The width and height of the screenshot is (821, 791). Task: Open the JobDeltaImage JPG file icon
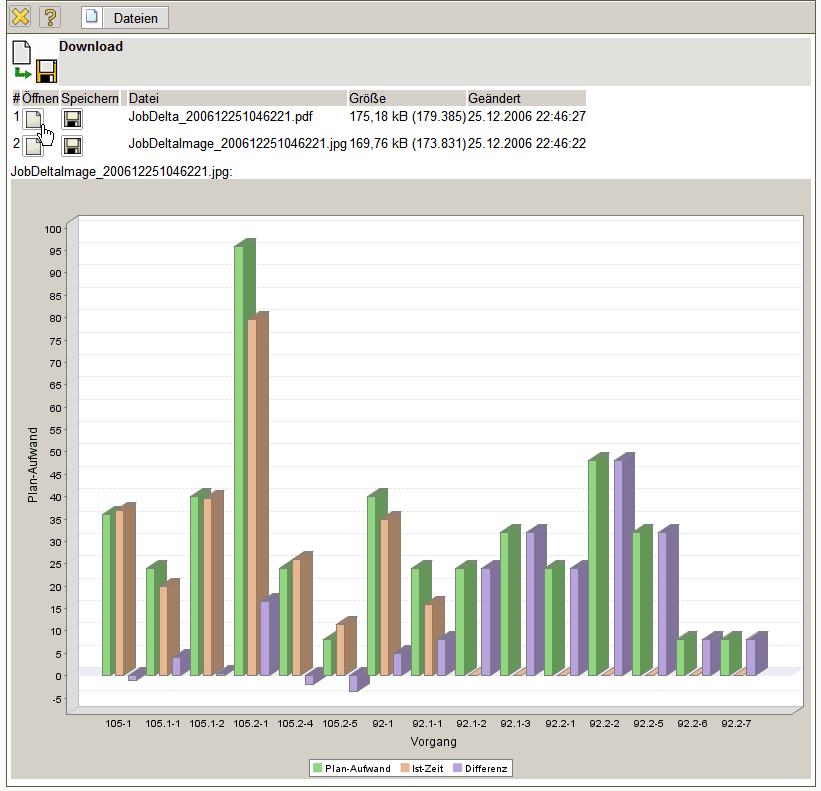[x=34, y=146]
